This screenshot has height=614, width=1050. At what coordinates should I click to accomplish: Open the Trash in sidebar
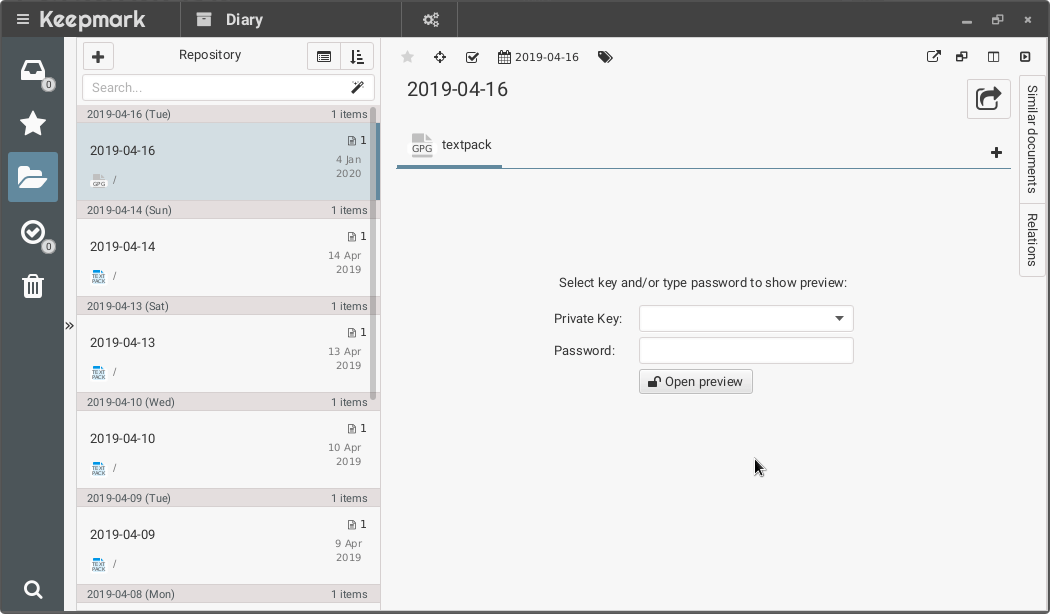click(x=32, y=286)
